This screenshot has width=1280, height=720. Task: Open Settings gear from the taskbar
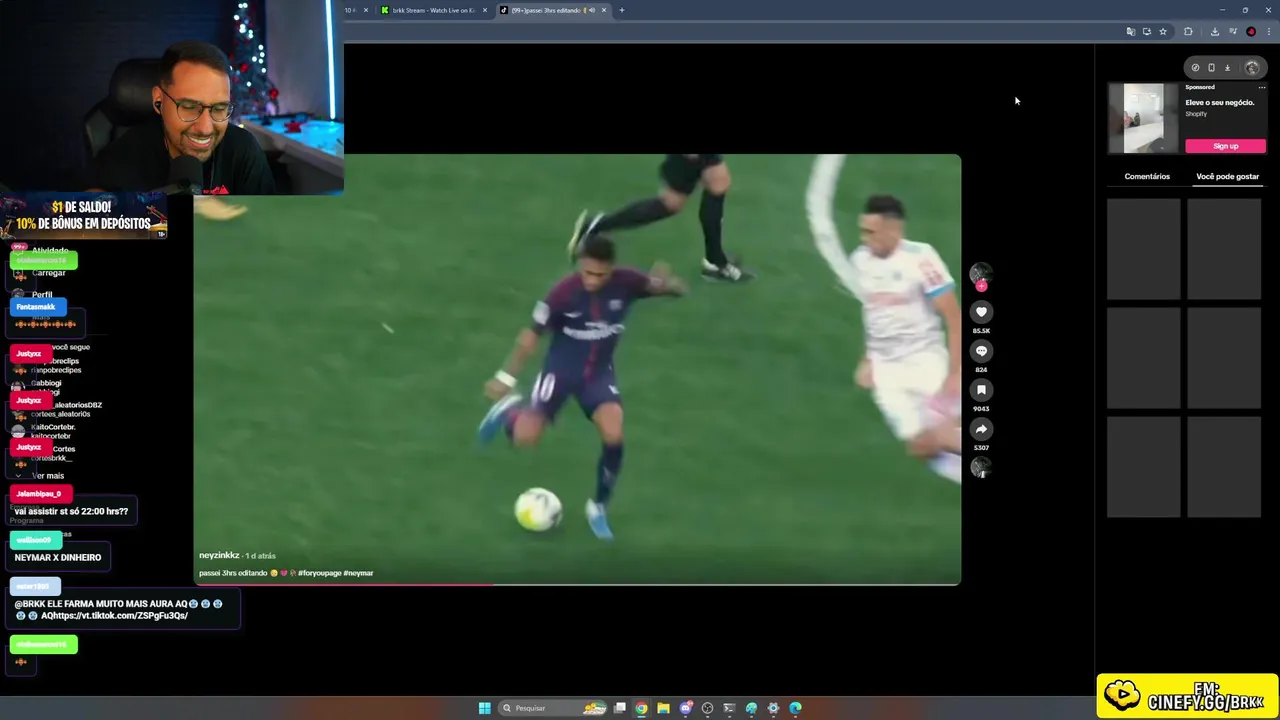773,708
